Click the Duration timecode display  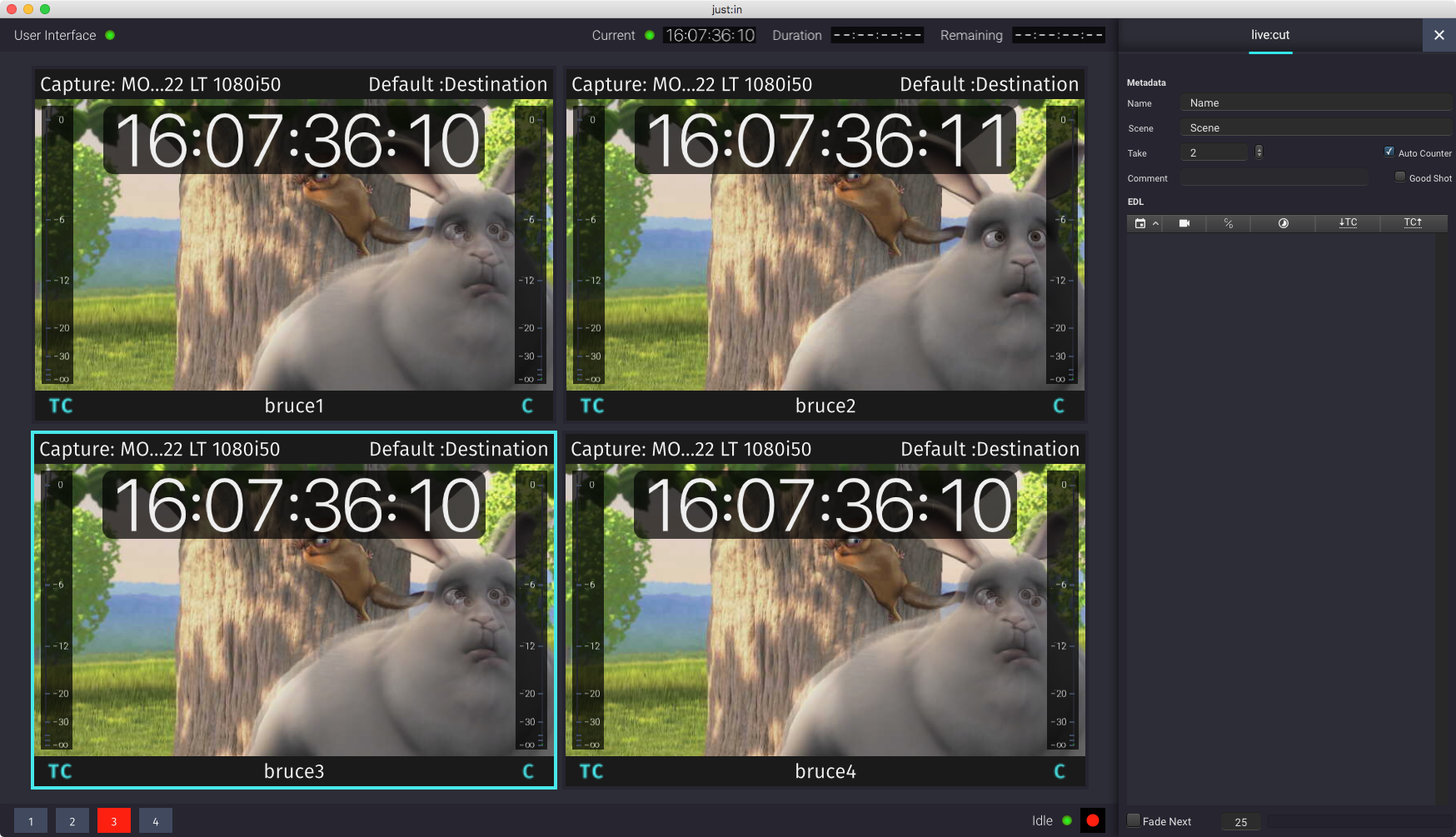877,35
